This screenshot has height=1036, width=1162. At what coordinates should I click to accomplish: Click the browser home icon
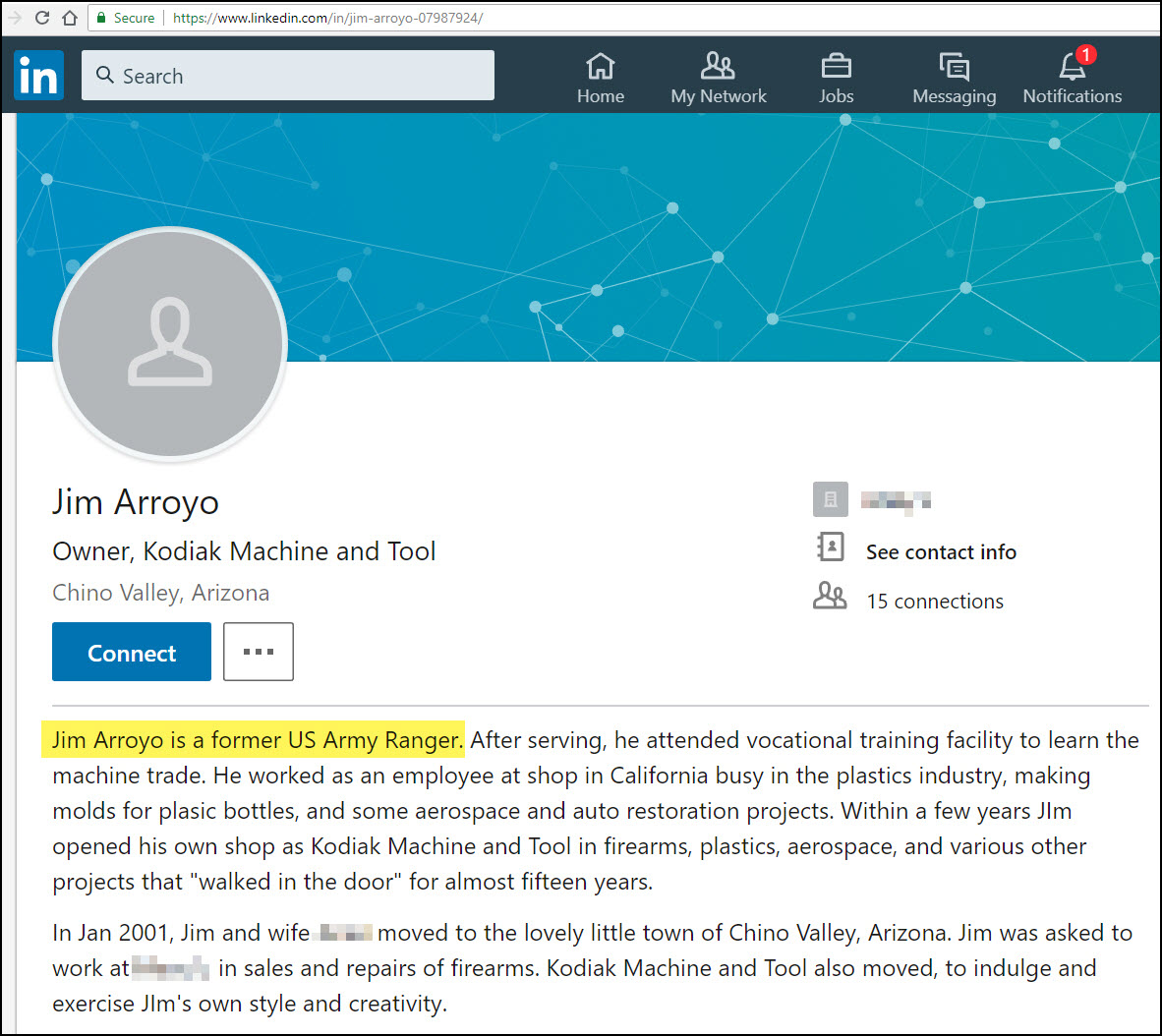pyautogui.click(x=69, y=18)
